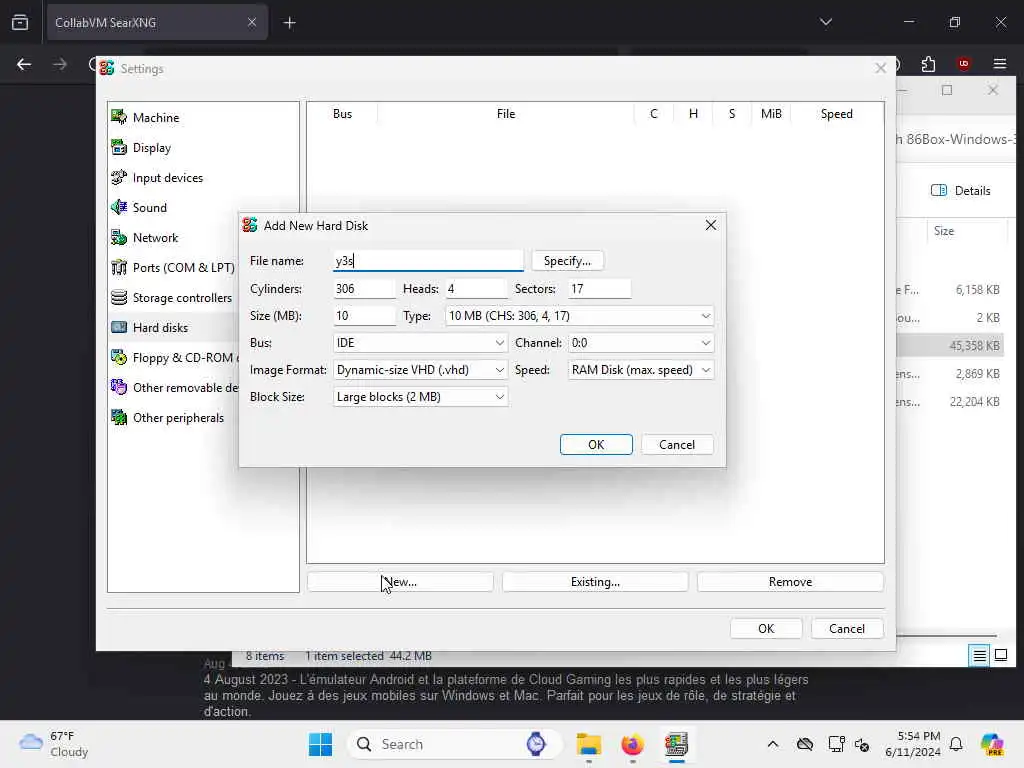
Task: Open the browser extensions puzzle icon
Action: pyautogui.click(x=928, y=64)
